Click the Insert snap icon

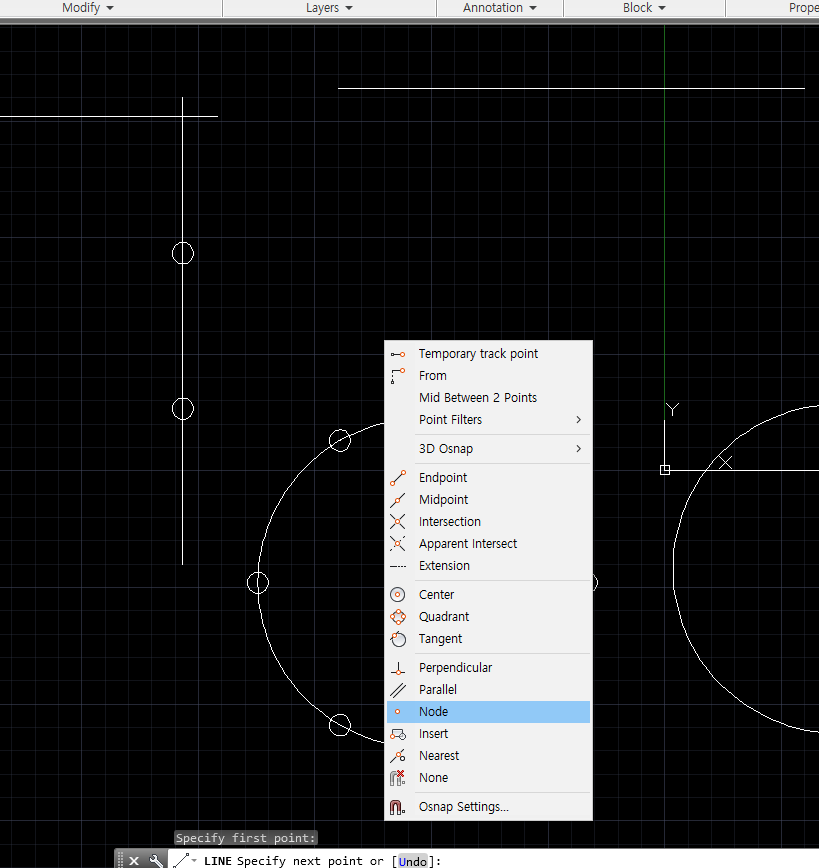pyautogui.click(x=398, y=734)
